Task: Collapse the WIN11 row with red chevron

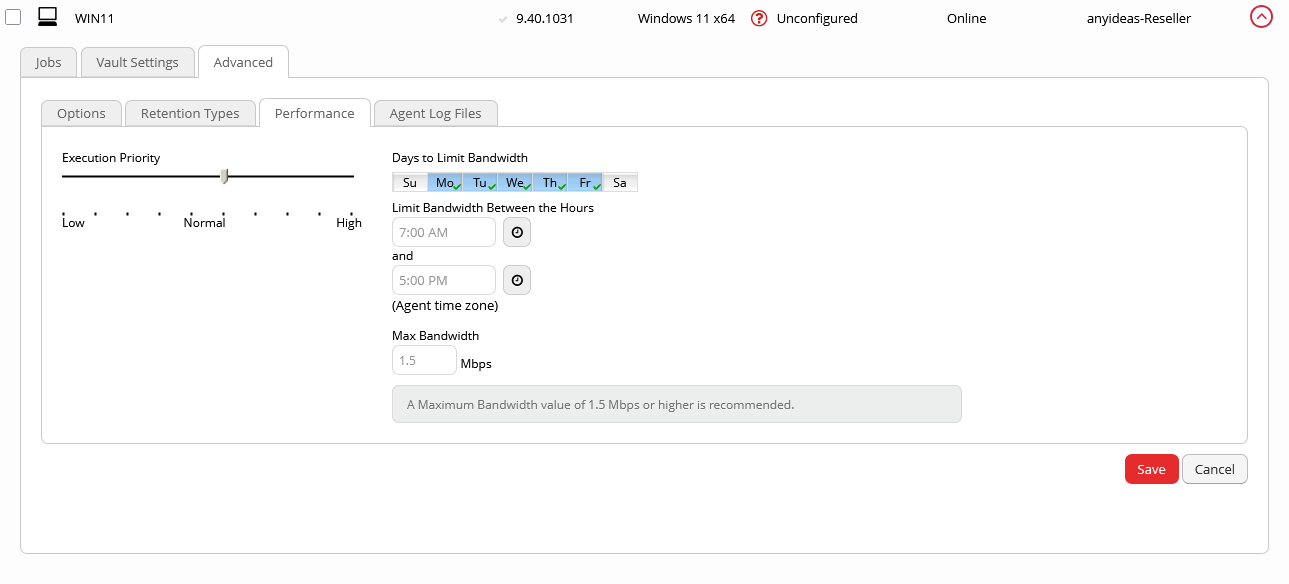Action: pos(1261,17)
